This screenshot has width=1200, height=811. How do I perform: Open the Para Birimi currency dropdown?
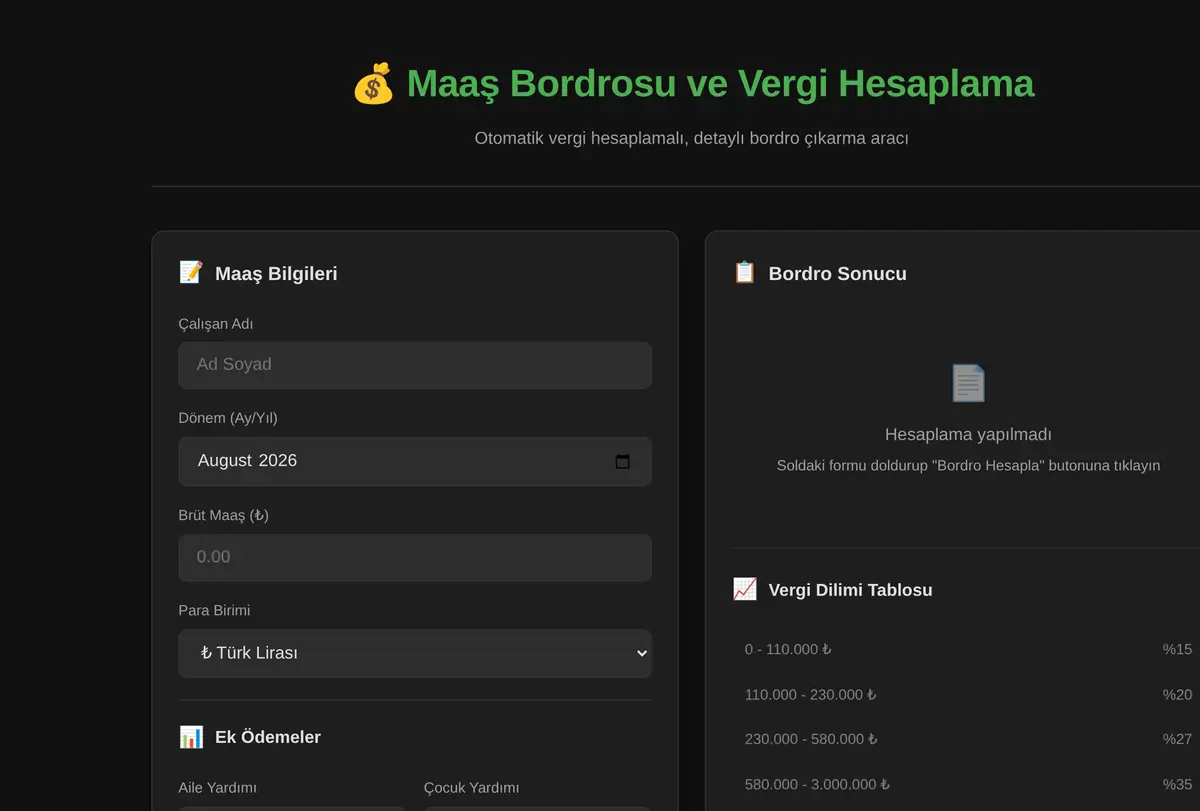(415, 653)
